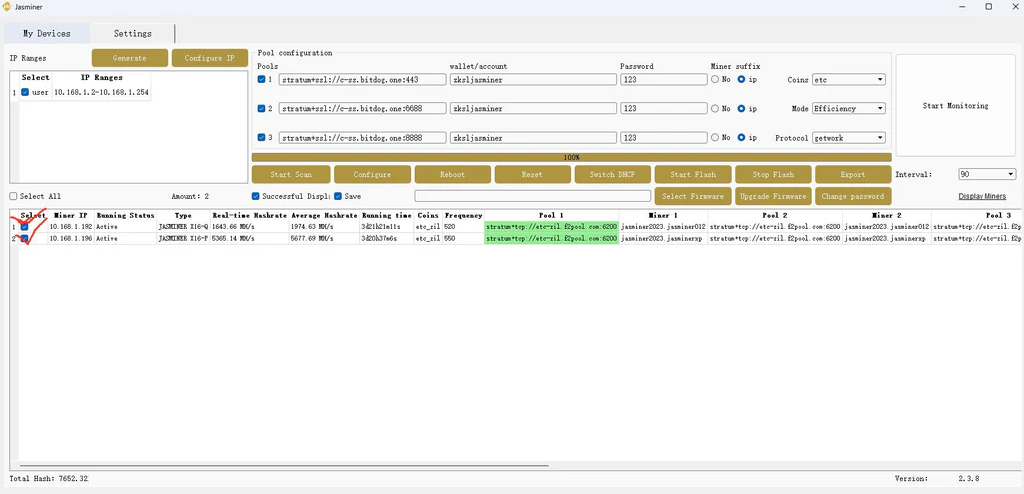Open the Settings tab
Viewport: 1024px width, 494px height.
pyautogui.click(x=132, y=34)
